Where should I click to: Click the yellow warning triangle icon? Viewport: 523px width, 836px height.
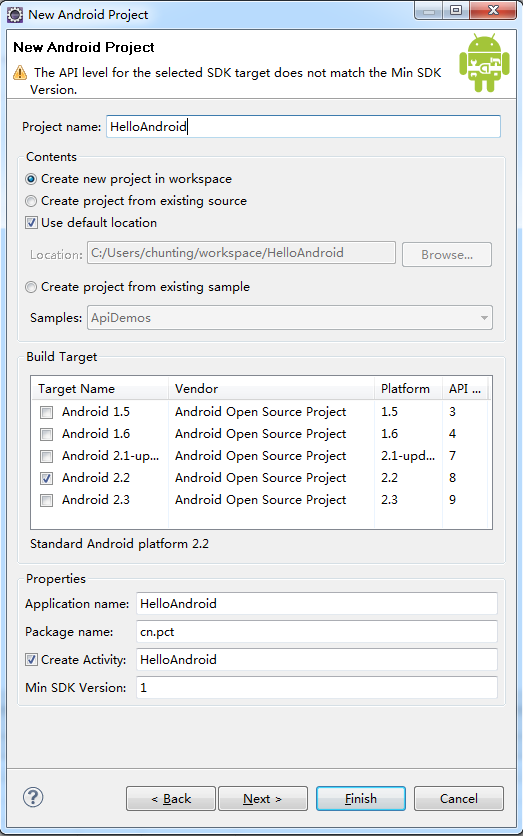pyautogui.click(x=20, y=73)
